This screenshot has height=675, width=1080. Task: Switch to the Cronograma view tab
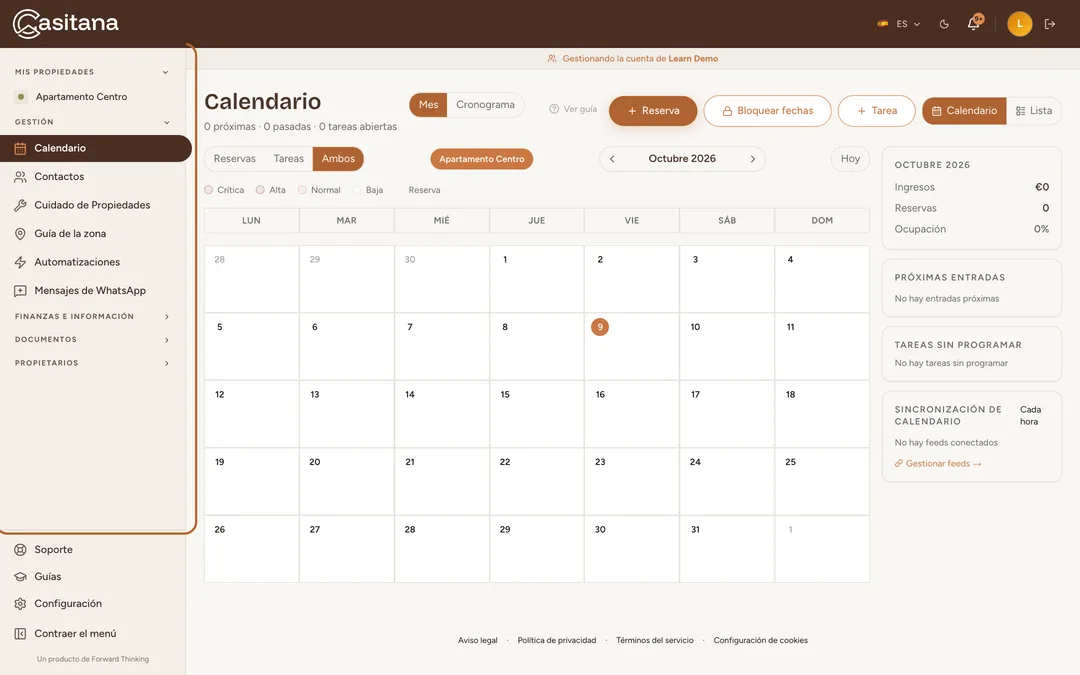(x=486, y=105)
